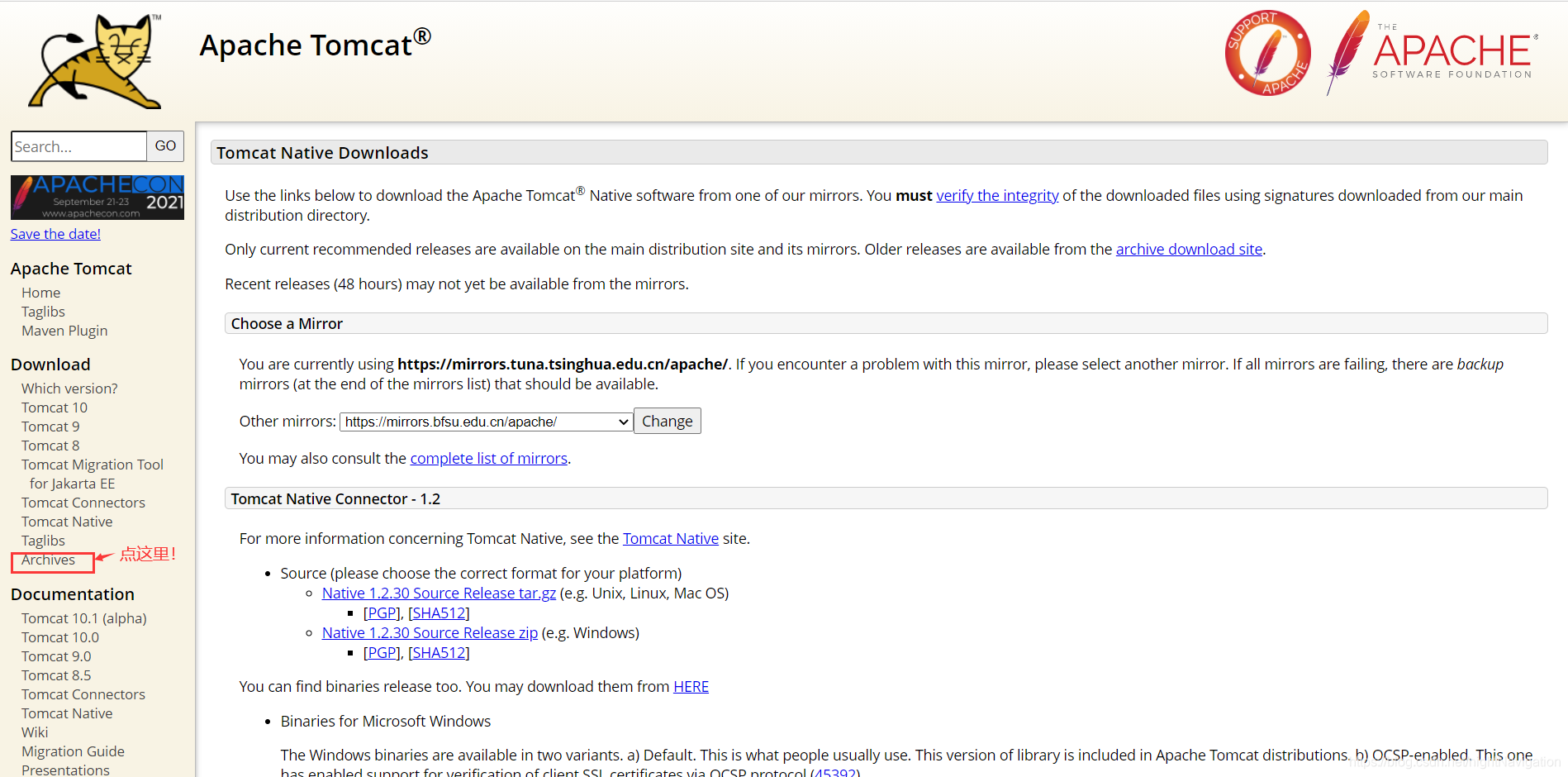
Task: Open Tomcat Migration Tool for Jakarta EE
Action: tap(93, 474)
